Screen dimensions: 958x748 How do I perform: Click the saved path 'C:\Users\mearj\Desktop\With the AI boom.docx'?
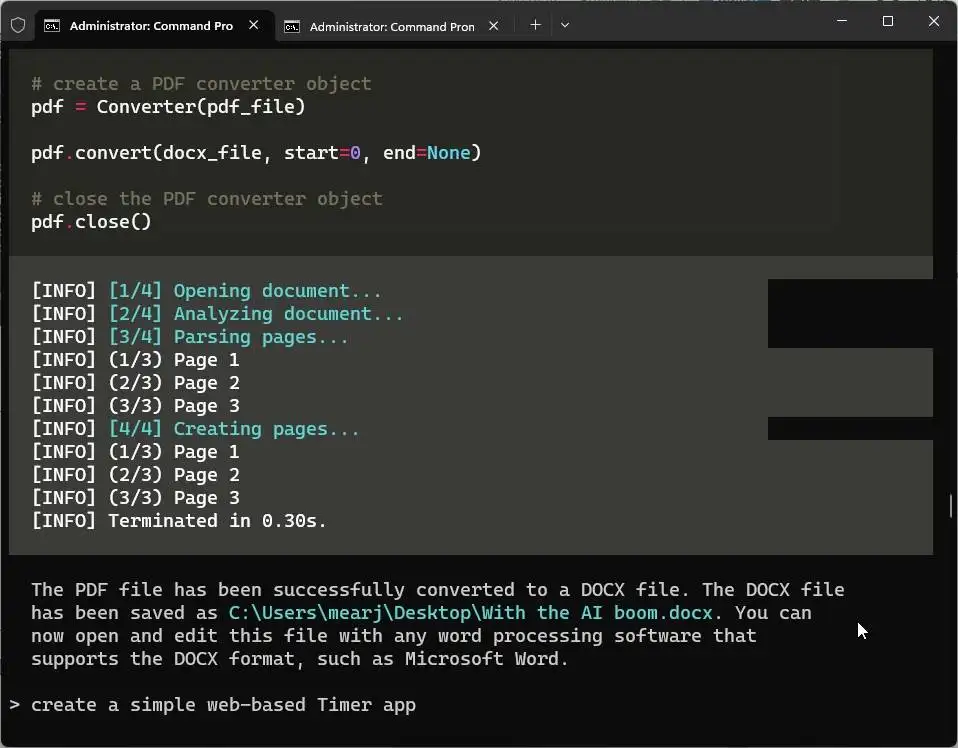[x=470, y=612]
